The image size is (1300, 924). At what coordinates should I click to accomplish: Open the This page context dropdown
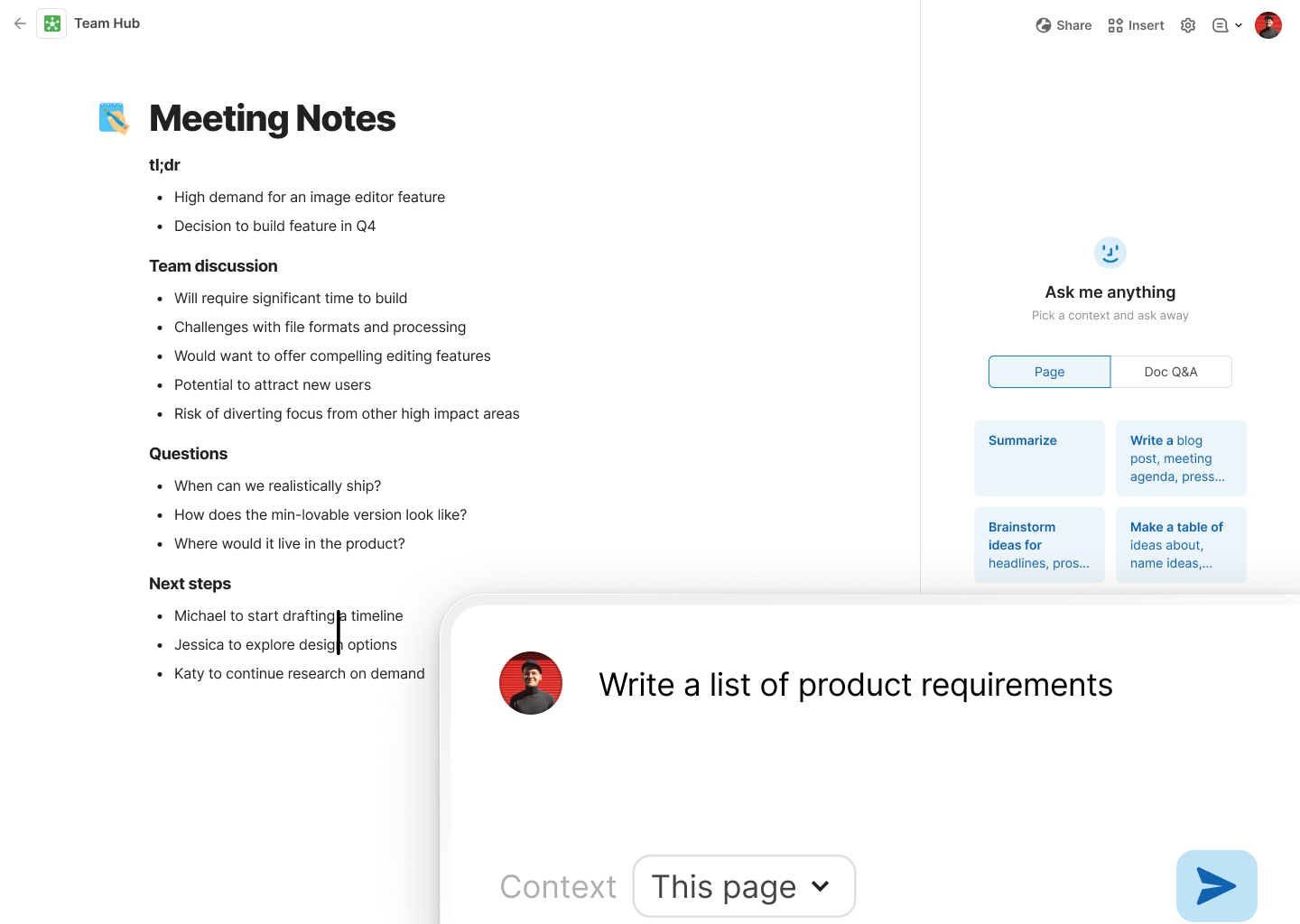pos(744,886)
